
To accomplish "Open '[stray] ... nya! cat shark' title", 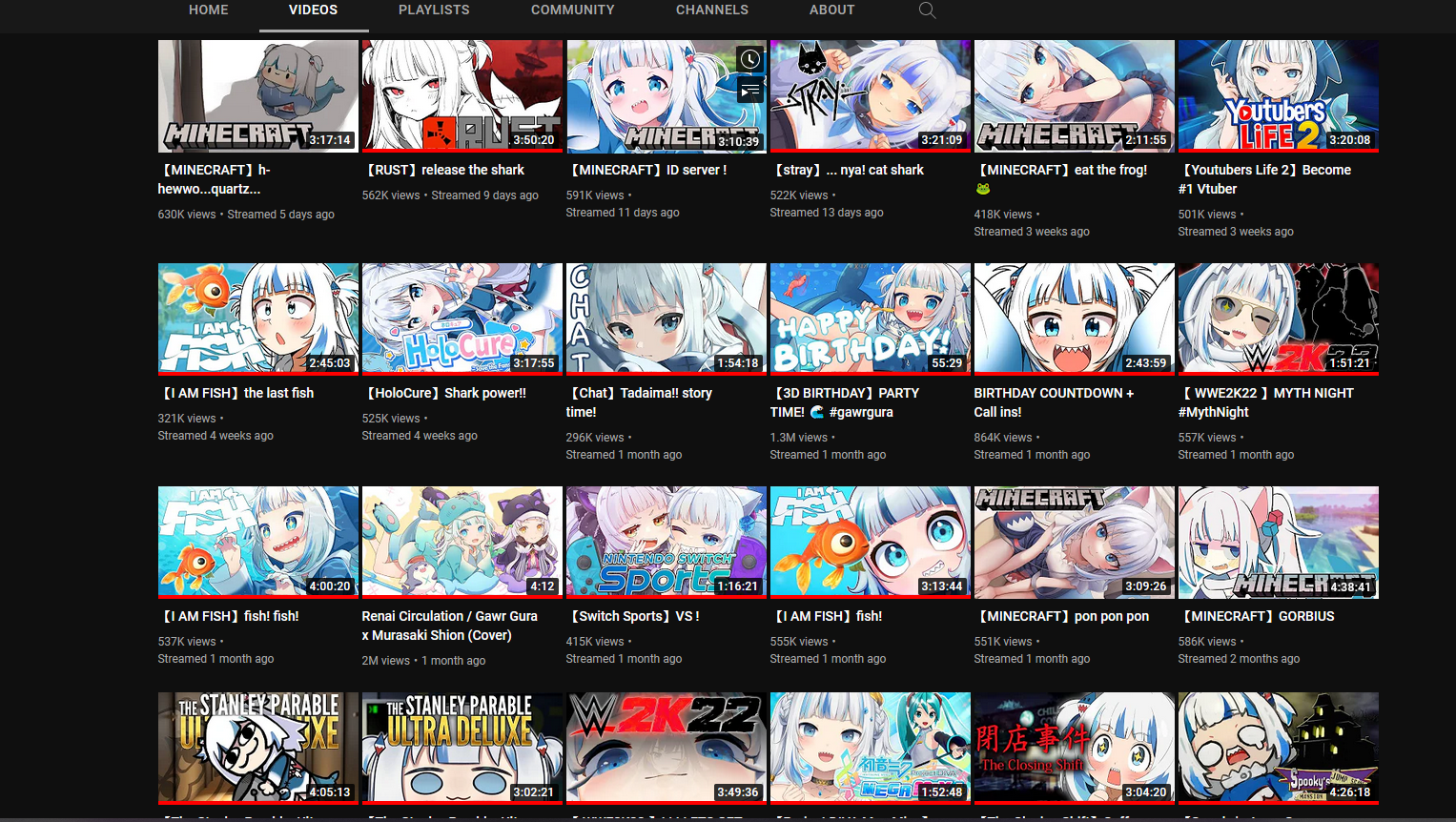I will [x=847, y=170].
